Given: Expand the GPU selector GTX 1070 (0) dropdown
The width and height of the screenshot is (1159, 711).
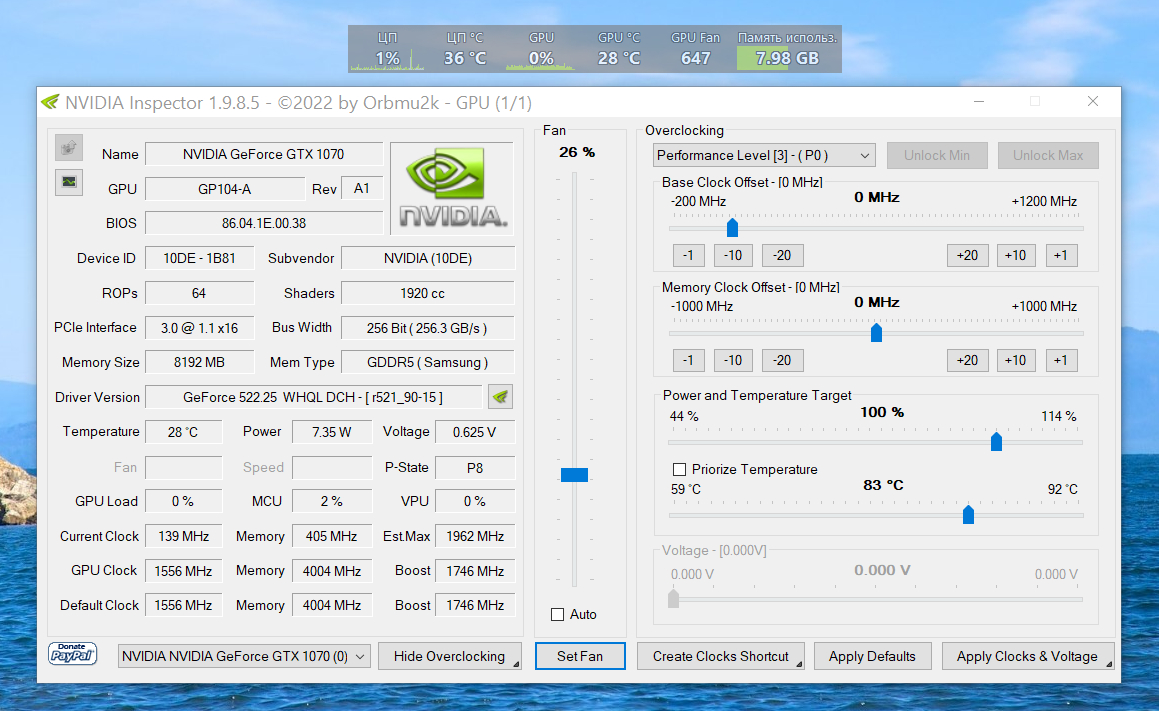Looking at the screenshot, I should (244, 656).
